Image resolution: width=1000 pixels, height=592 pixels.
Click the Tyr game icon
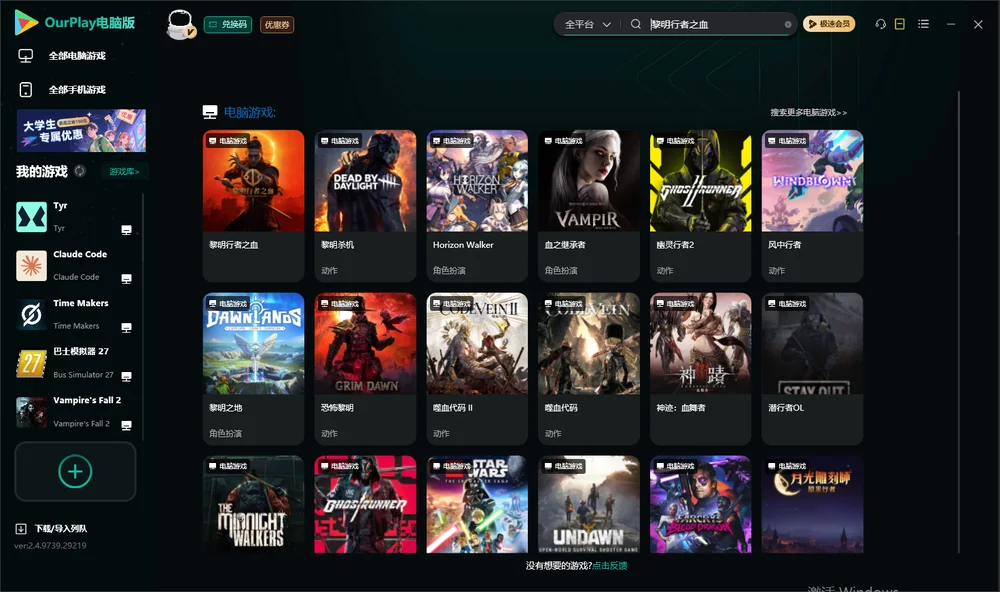pyautogui.click(x=31, y=217)
